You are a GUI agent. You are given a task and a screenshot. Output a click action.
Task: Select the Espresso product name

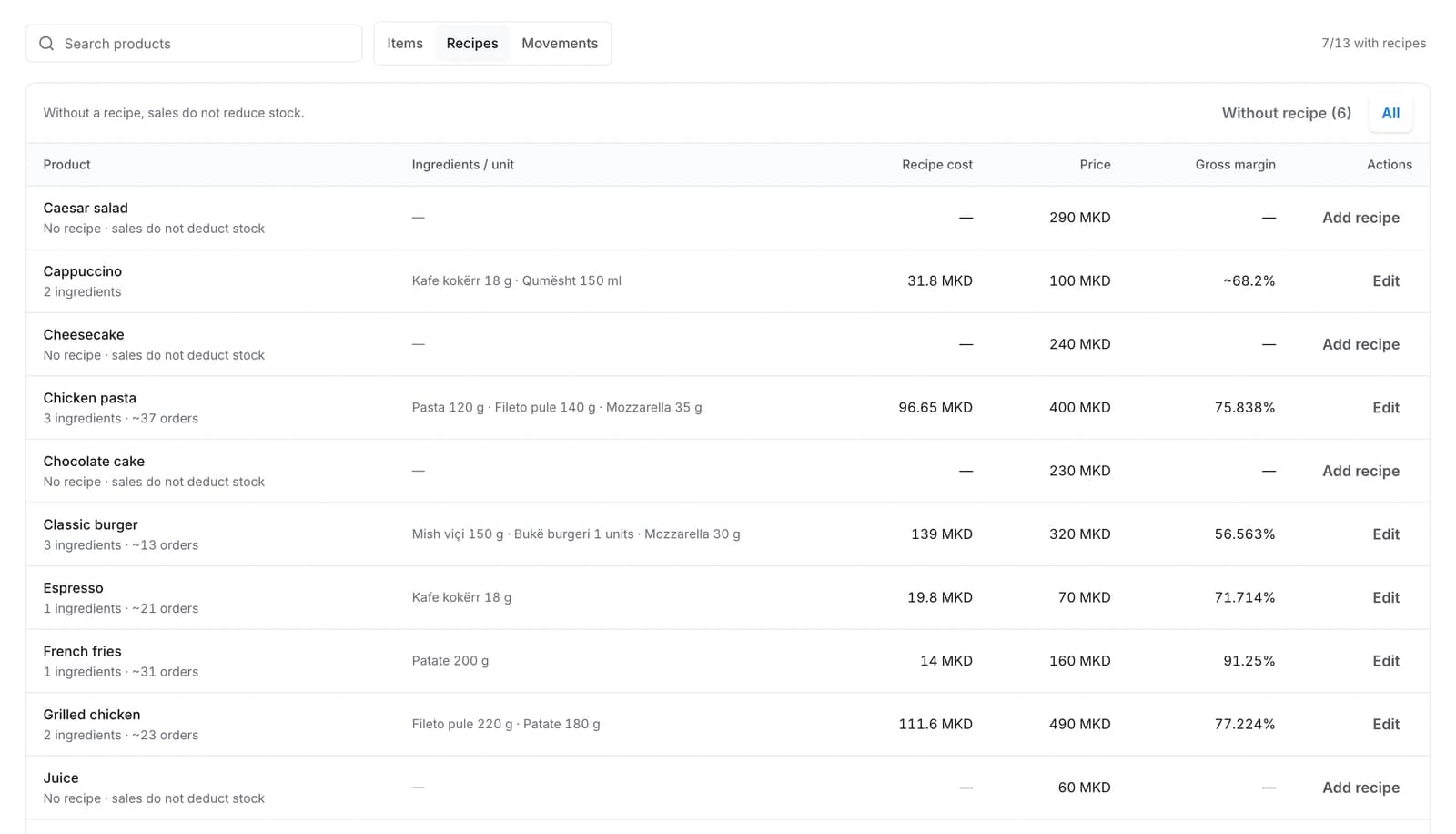coord(73,588)
